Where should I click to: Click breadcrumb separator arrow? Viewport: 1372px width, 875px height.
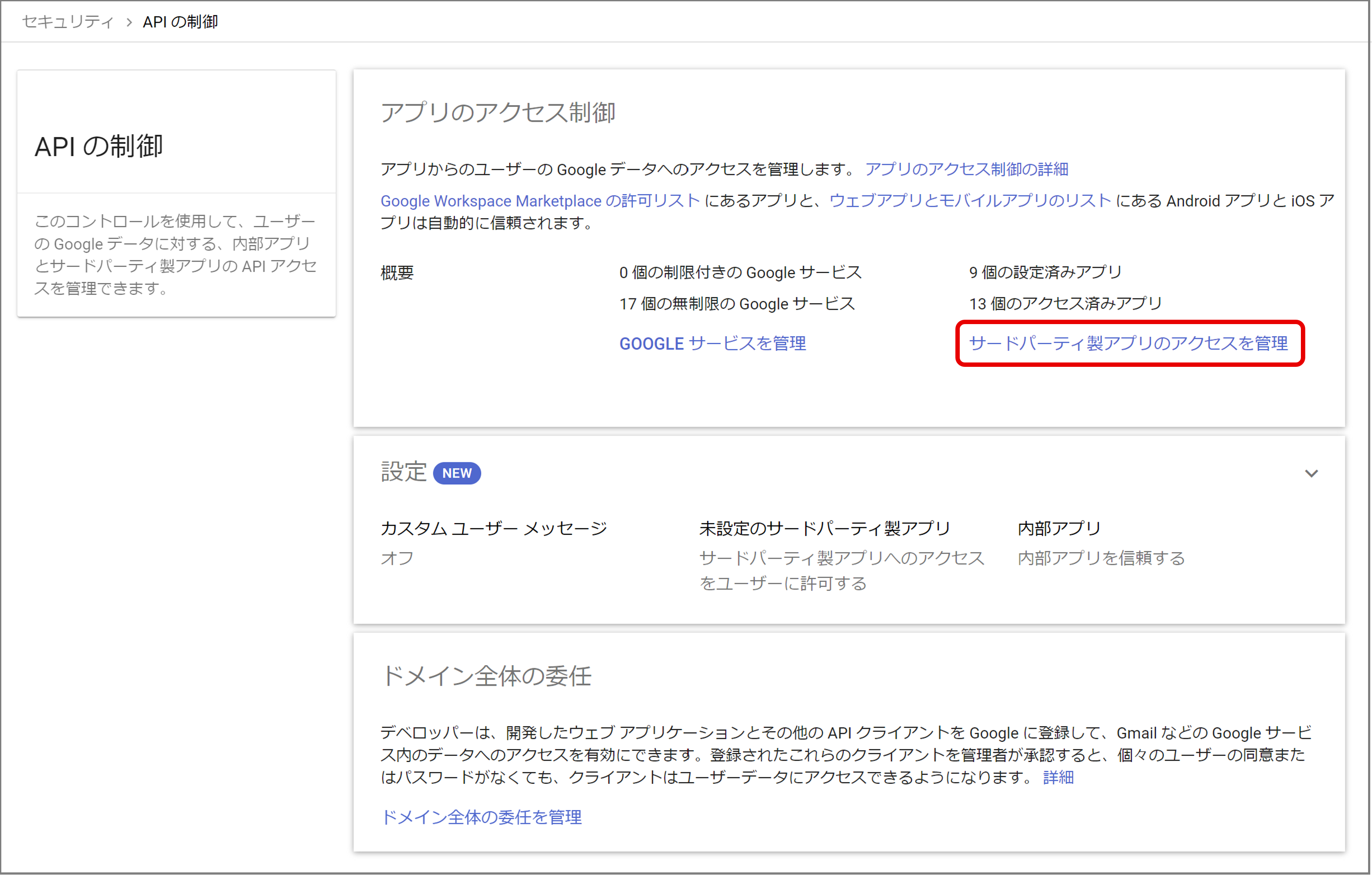pyautogui.click(x=129, y=22)
